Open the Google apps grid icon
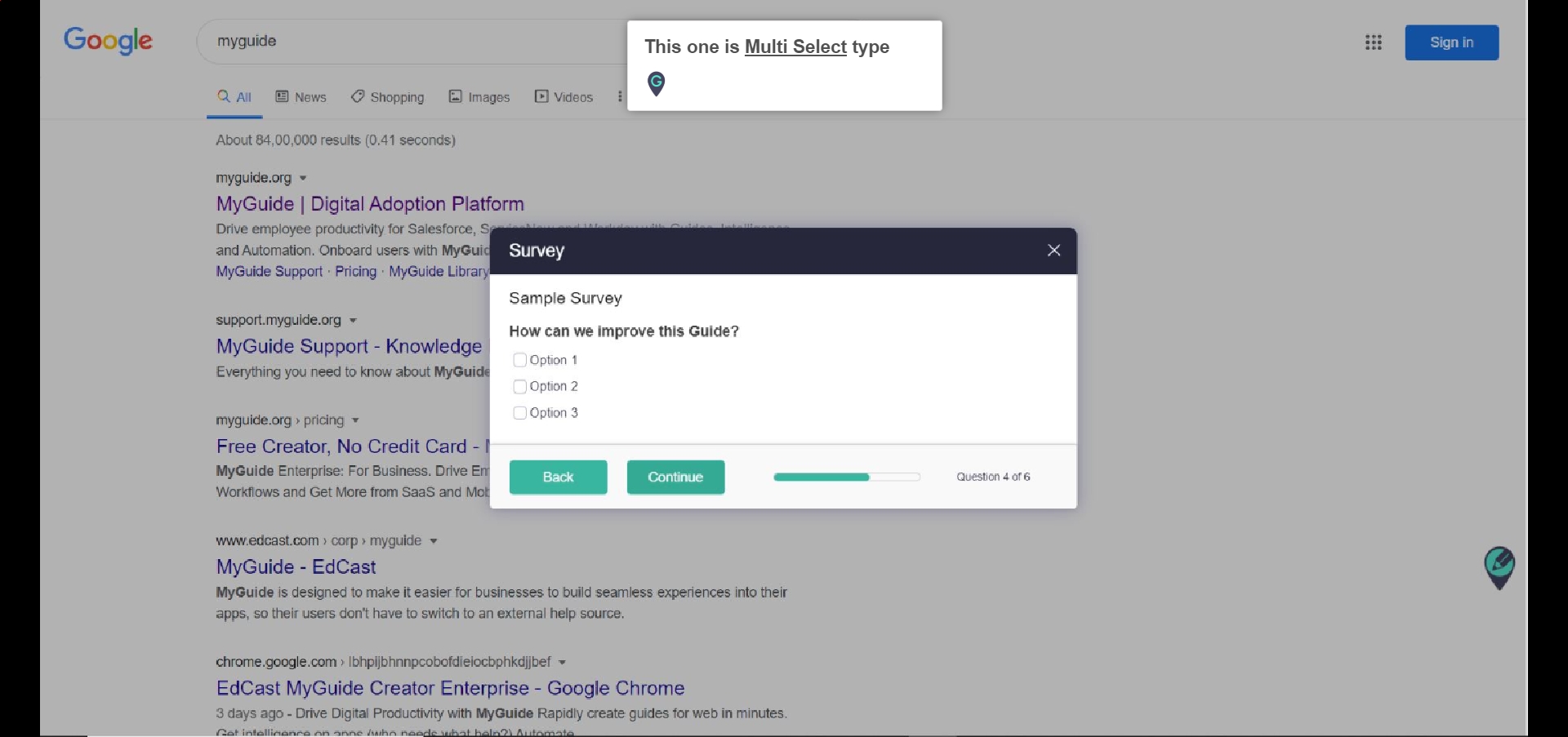Image resolution: width=1568 pixels, height=737 pixels. click(x=1374, y=42)
